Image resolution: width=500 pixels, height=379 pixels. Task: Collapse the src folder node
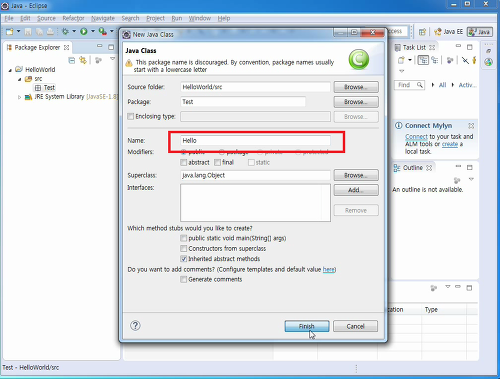point(20,79)
